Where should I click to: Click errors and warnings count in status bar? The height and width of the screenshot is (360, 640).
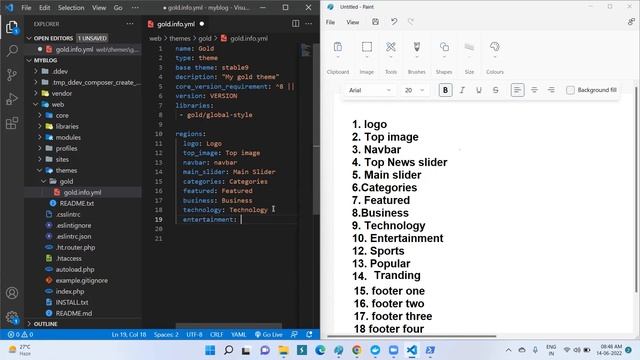coord(20,335)
